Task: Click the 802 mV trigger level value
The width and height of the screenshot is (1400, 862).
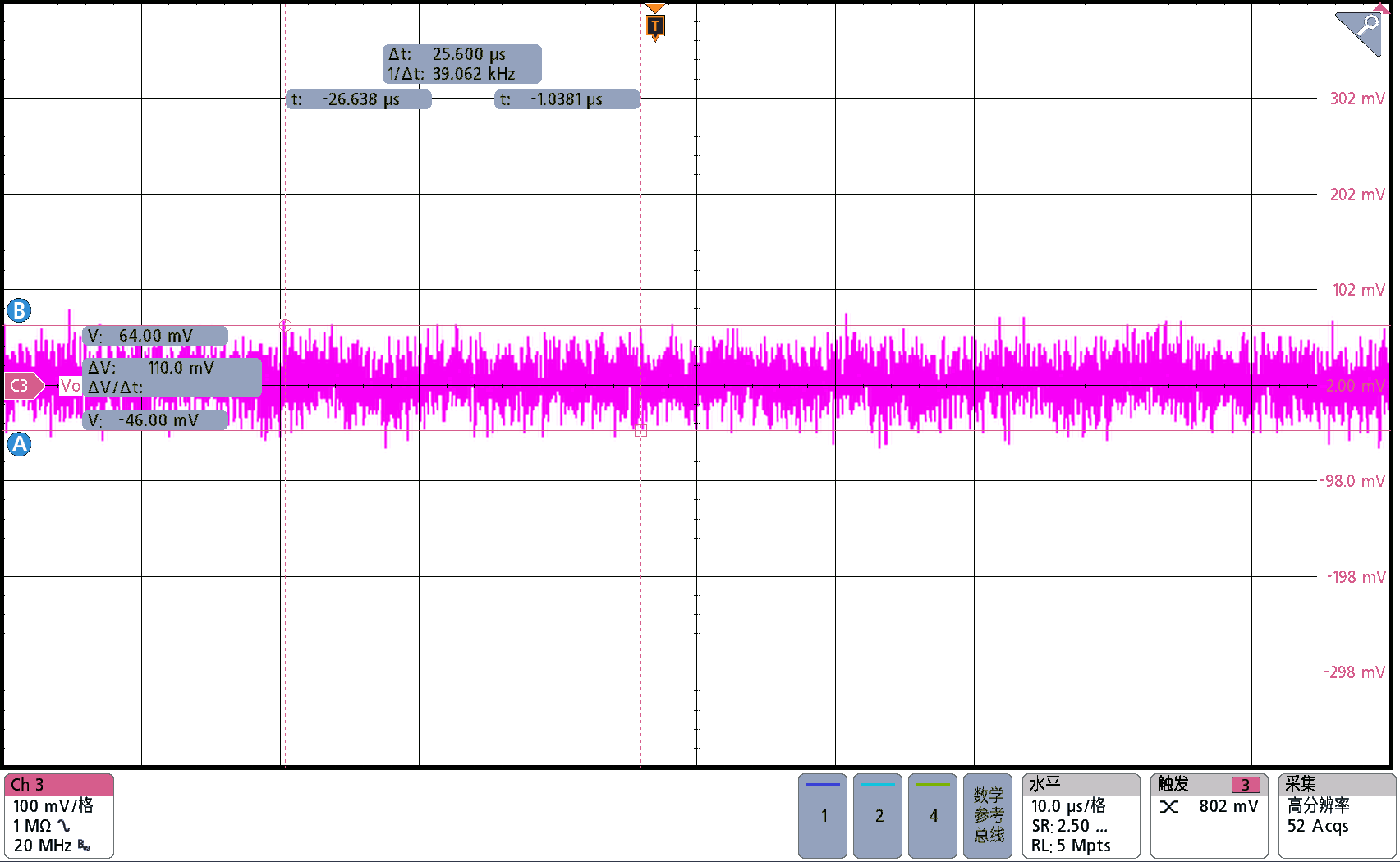Action: 1228,806
